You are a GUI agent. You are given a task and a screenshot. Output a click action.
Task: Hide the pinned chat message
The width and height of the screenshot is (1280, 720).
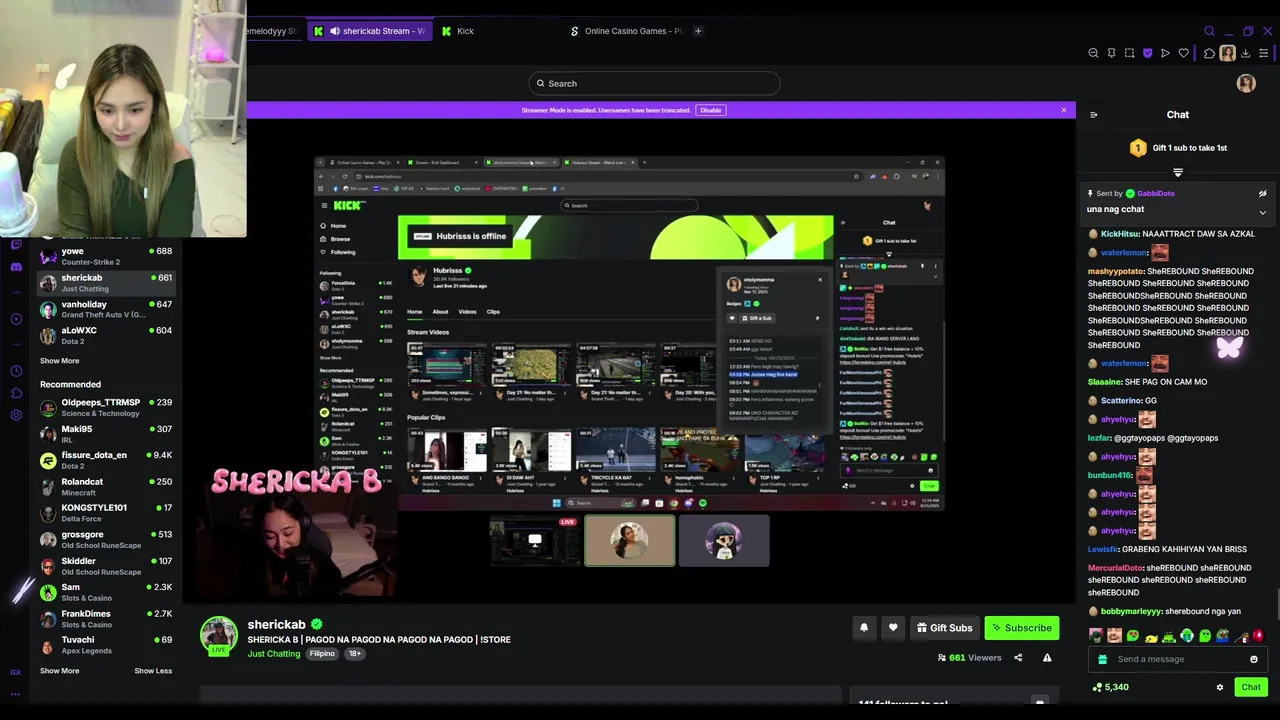coord(1262,194)
